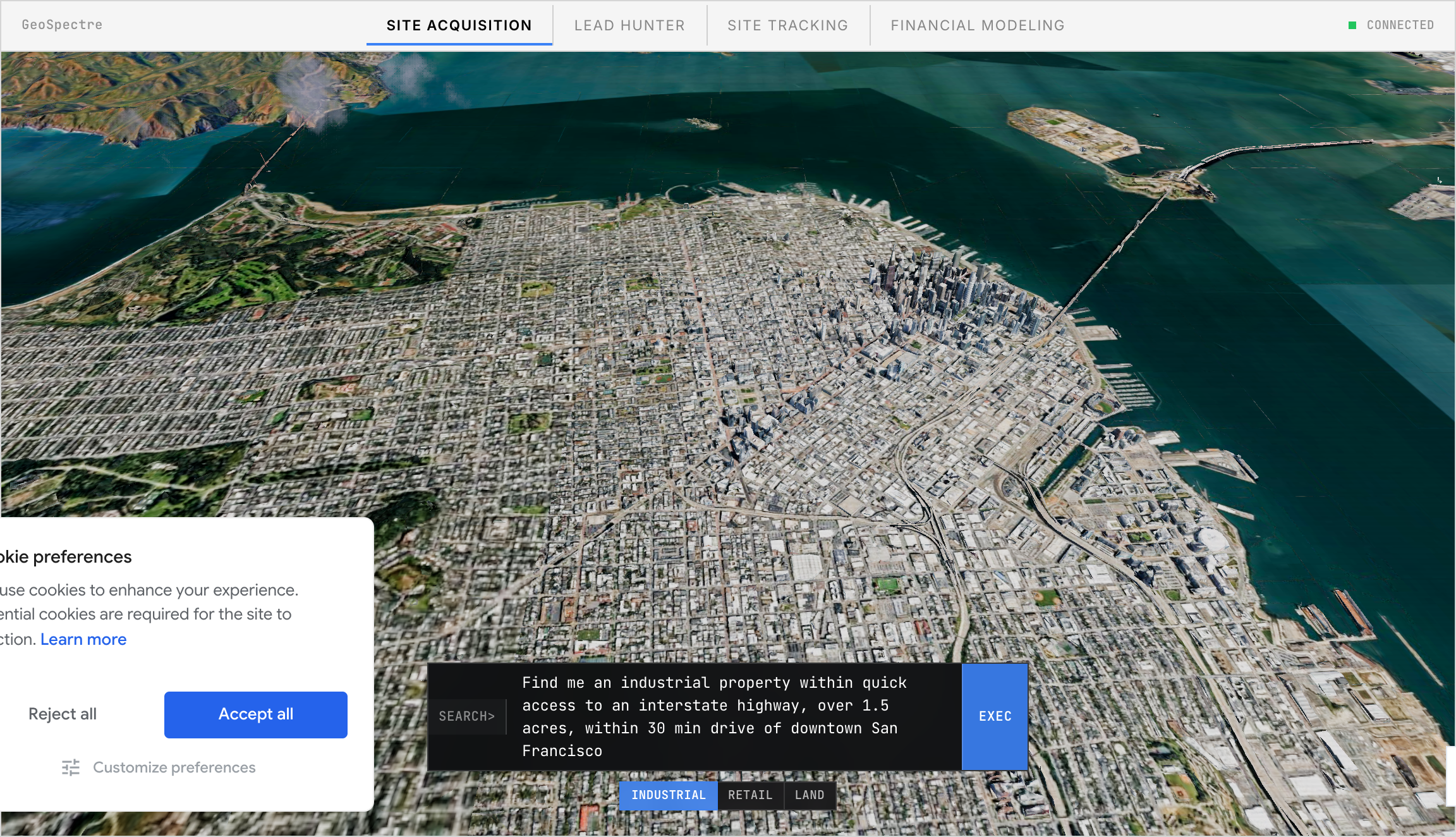Click Reject all in cookie dialog

coord(63,714)
